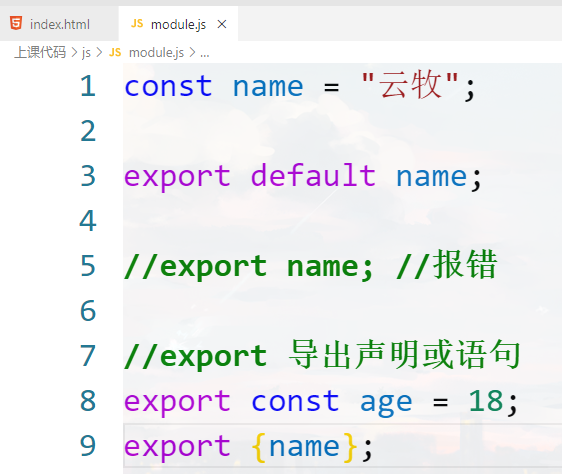Click inside braces on {name} line 9

(x=304, y=446)
